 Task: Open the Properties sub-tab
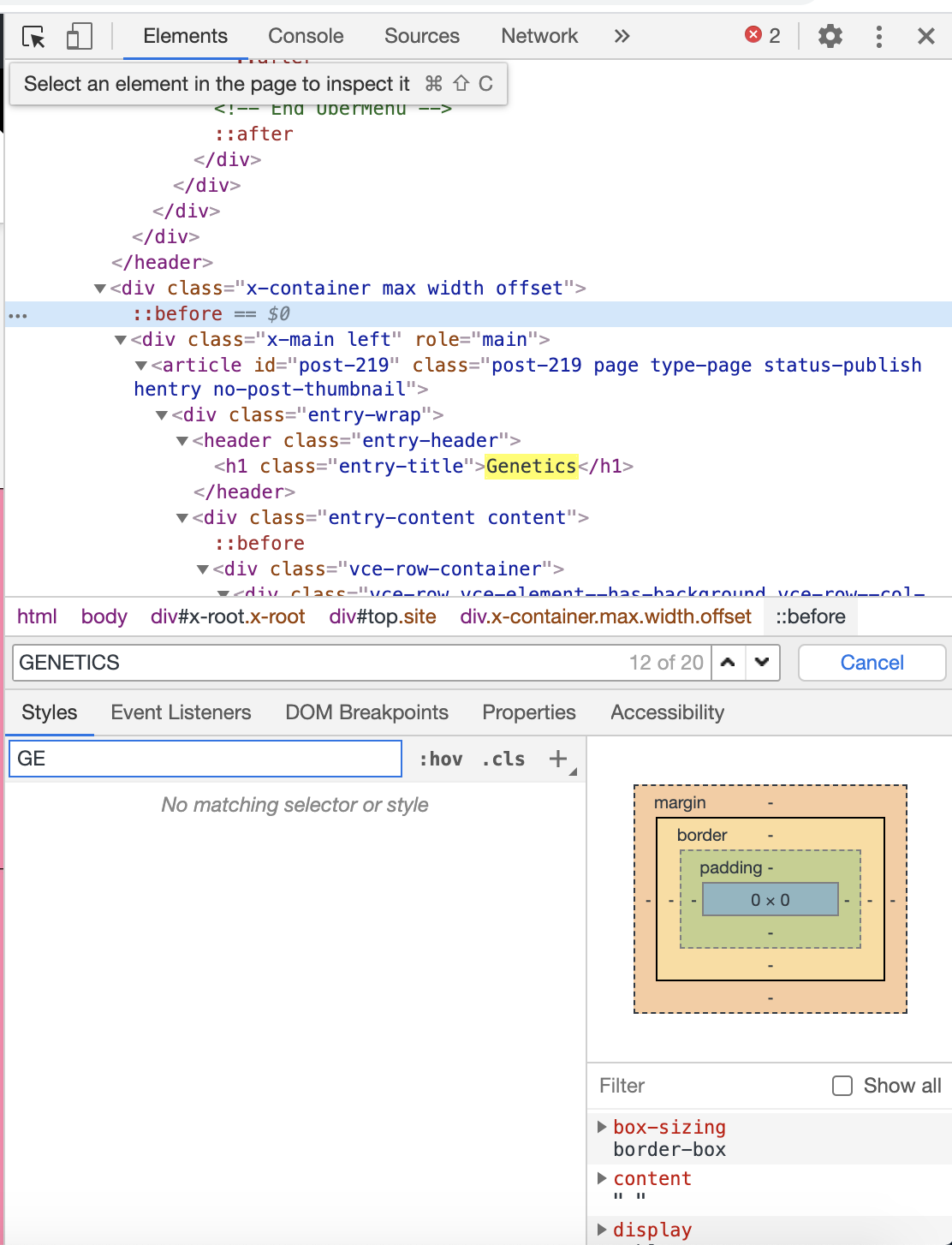529,712
